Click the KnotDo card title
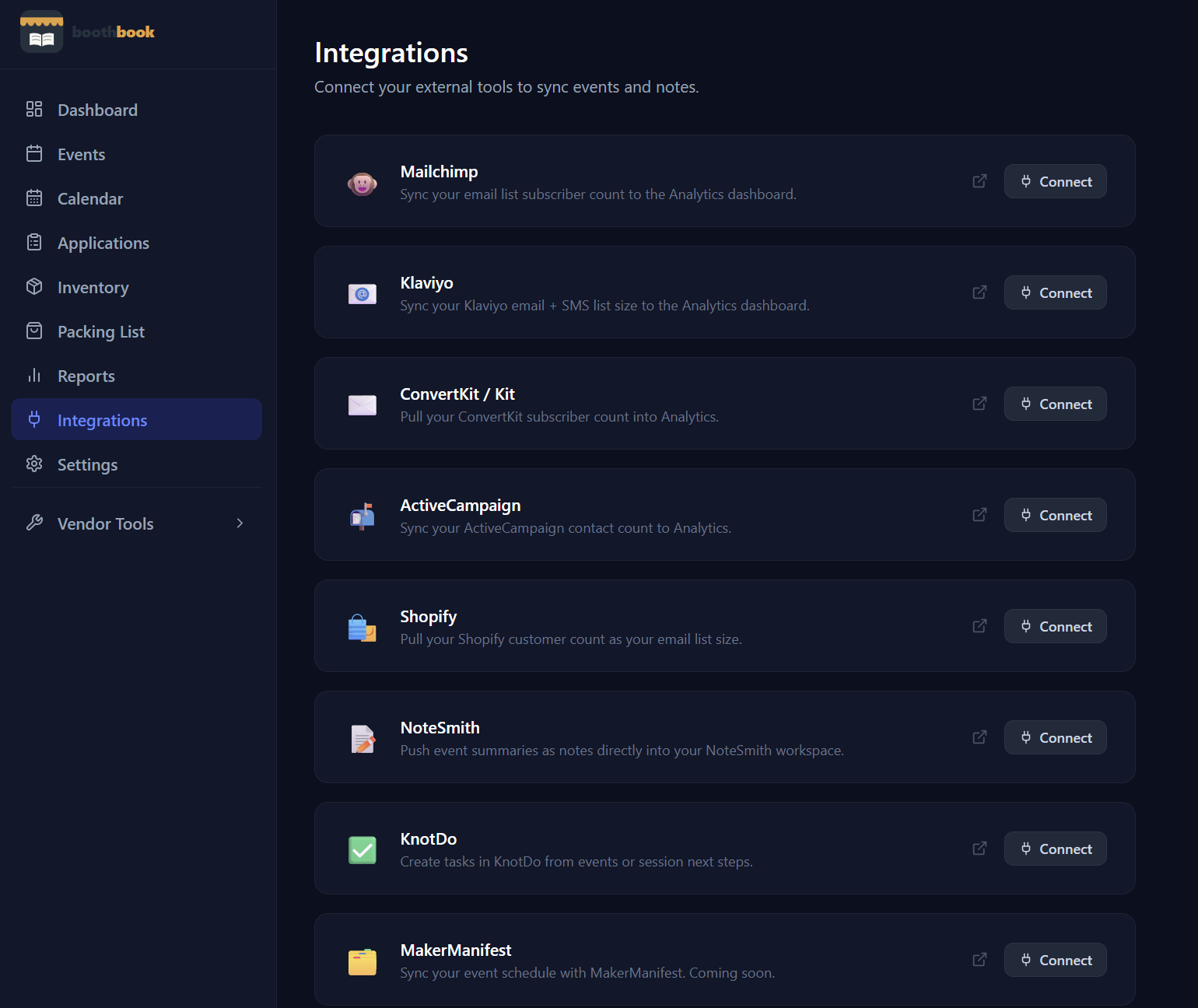Viewport: 1198px width, 1008px height. click(x=428, y=839)
